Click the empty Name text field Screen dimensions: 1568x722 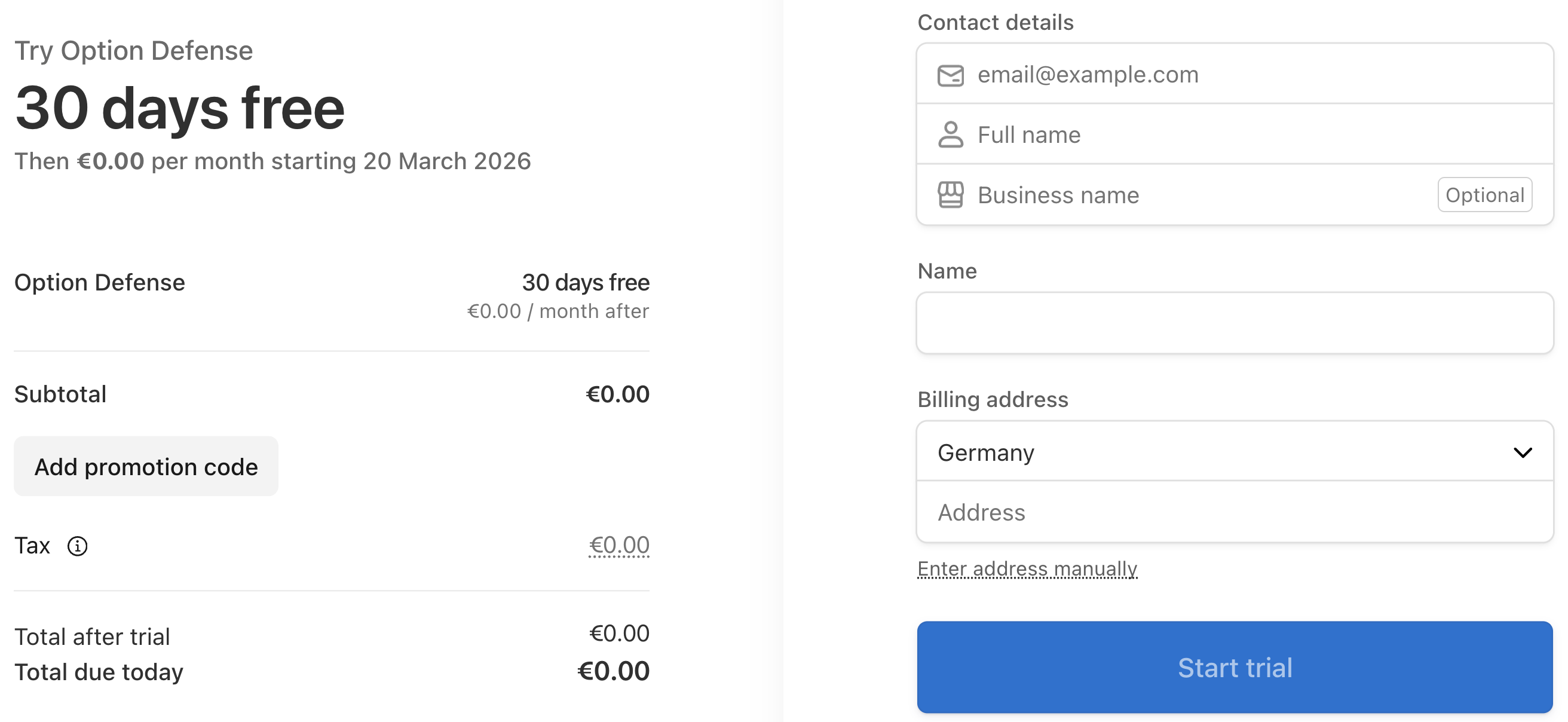point(1235,323)
